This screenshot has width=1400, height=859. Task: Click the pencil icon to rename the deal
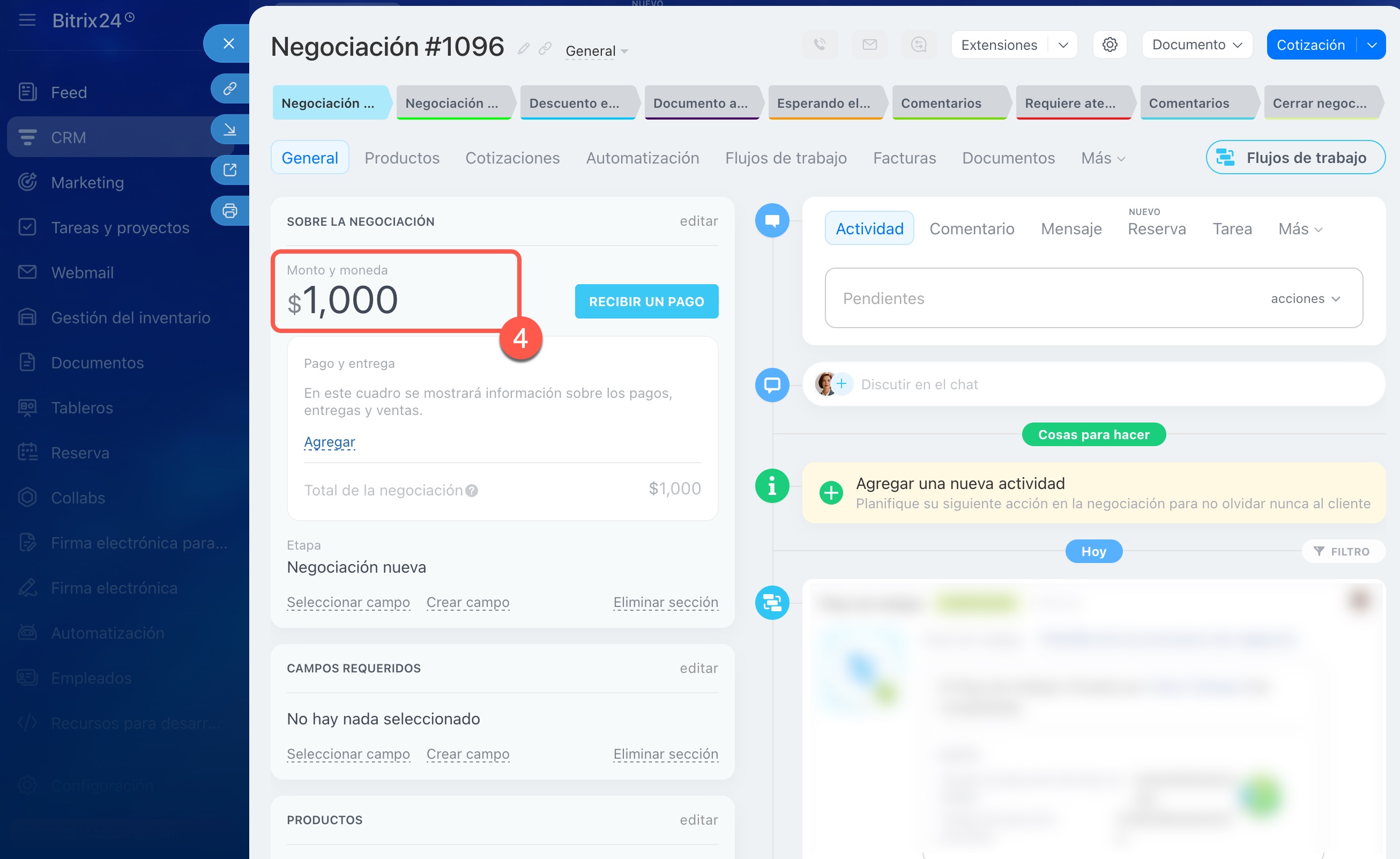click(523, 49)
